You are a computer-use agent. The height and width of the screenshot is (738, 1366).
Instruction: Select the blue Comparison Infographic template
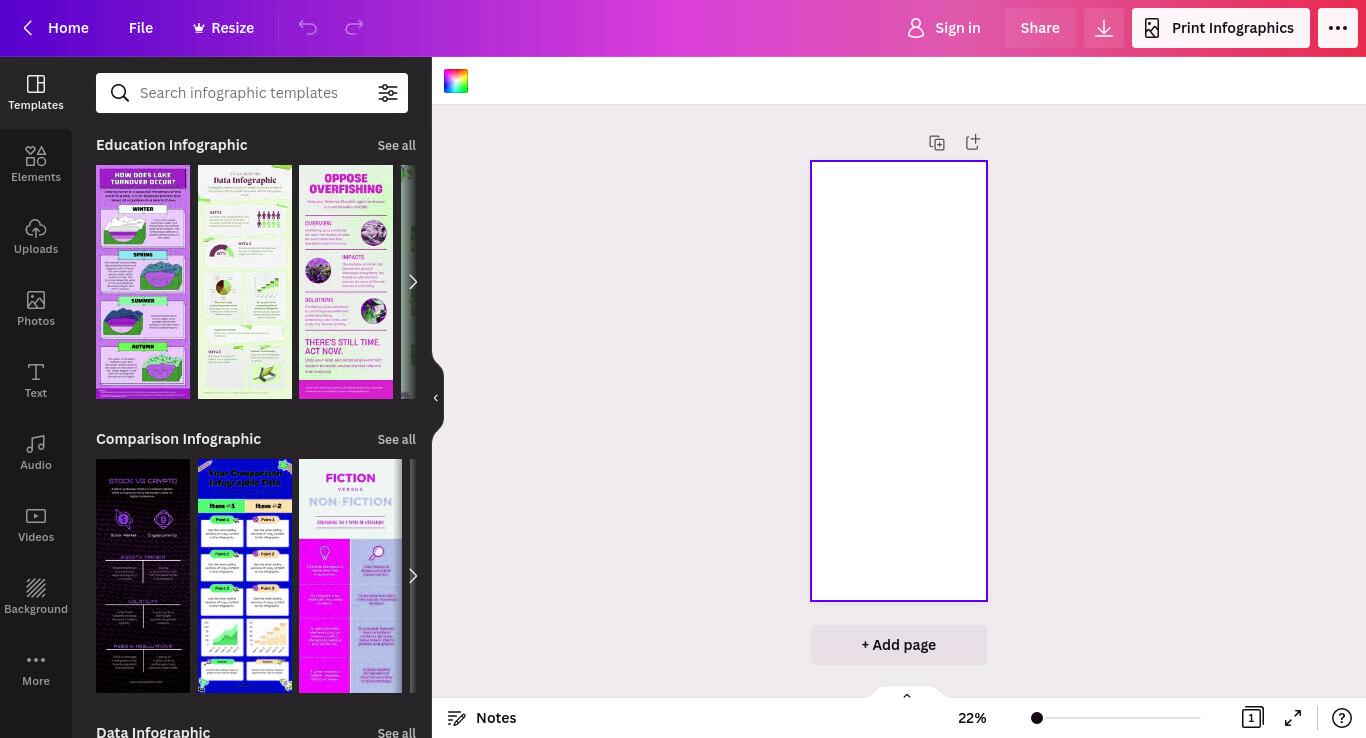[x=245, y=576]
